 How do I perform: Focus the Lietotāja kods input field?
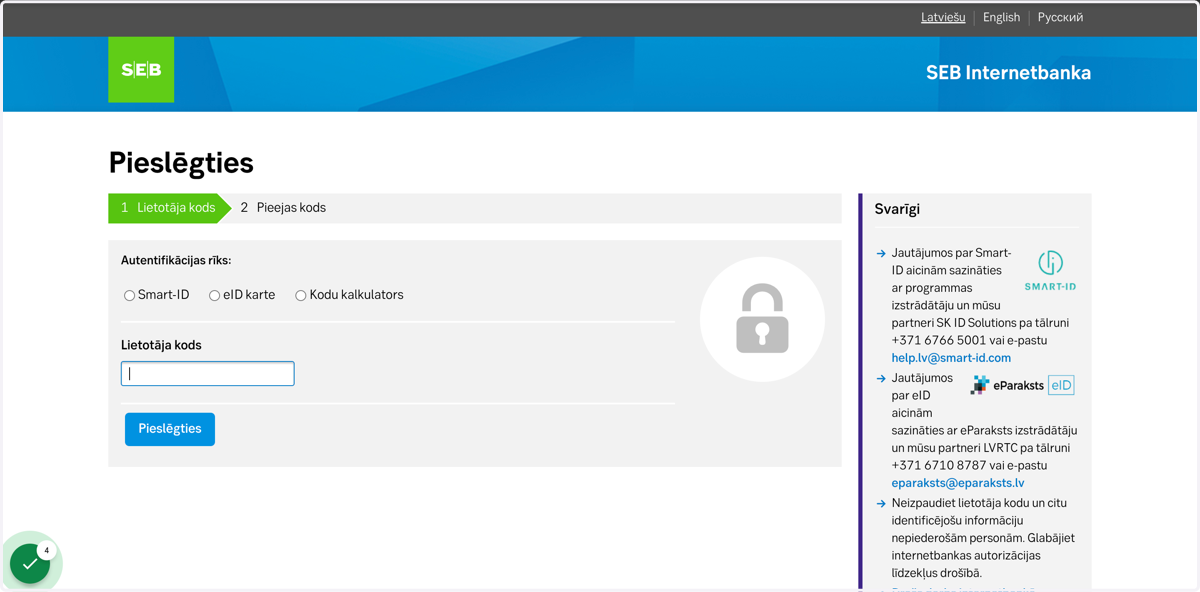(x=208, y=374)
